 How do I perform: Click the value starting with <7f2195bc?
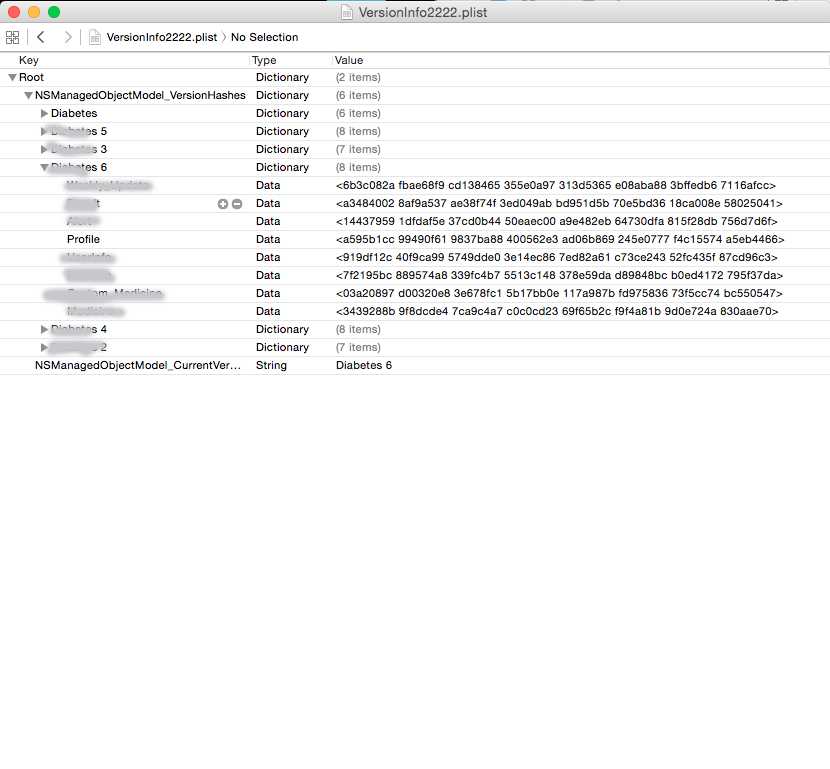[559, 275]
